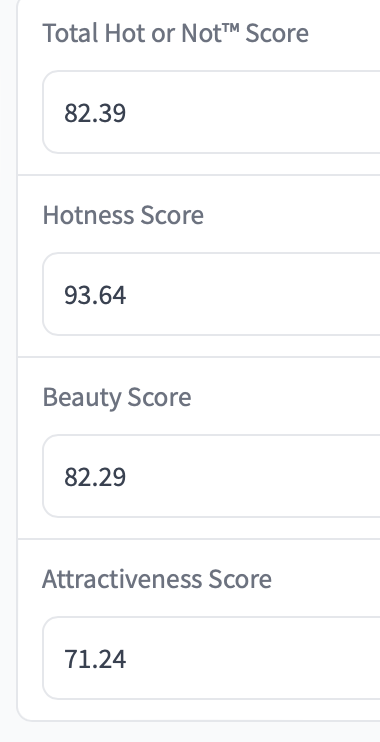The width and height of the screenshot is (380, 742).
Task: Click the Attractiveness Score textbox
Action: coord(212,658)
